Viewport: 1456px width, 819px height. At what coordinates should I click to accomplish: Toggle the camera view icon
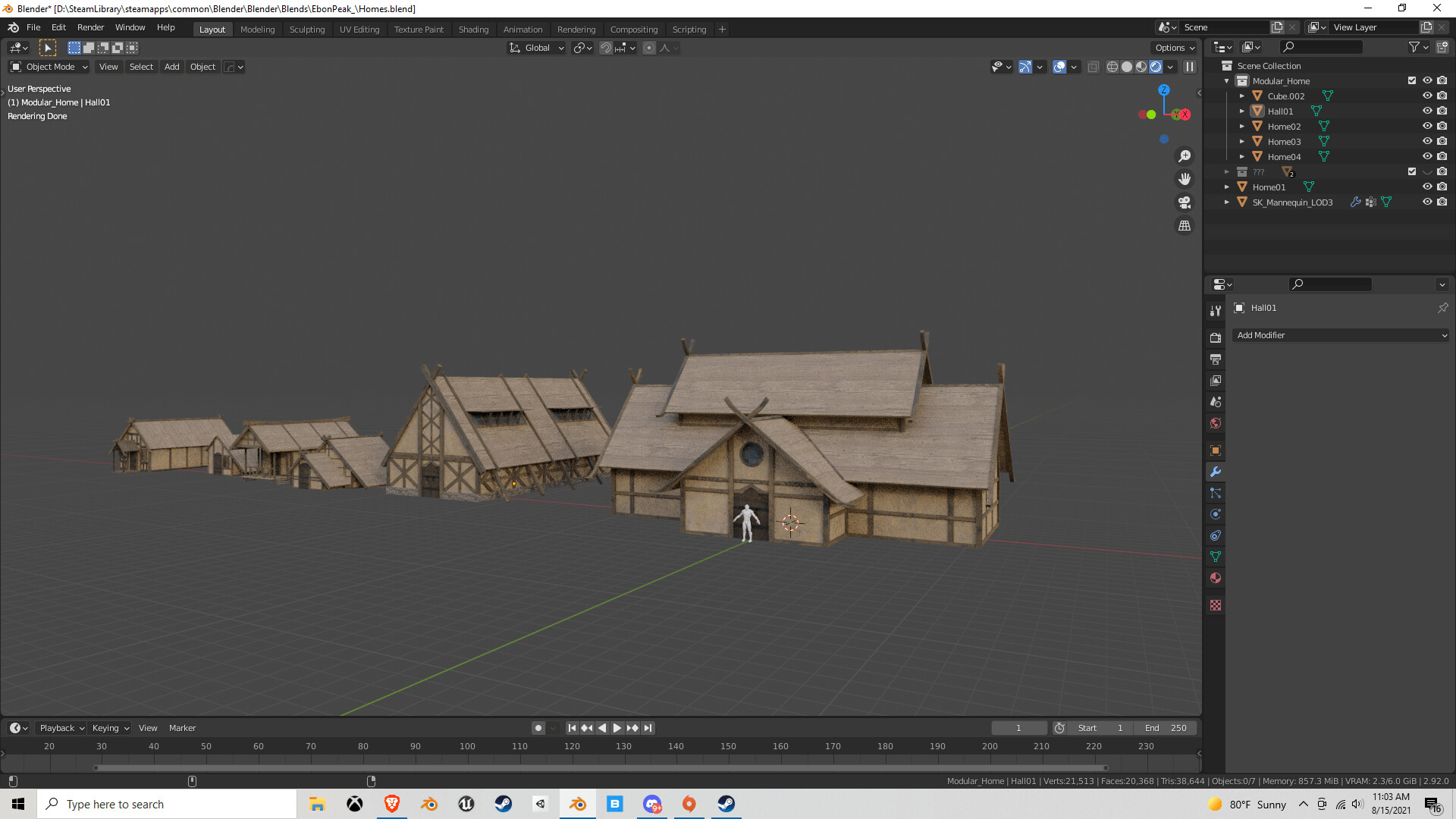tap(1184, 202)
